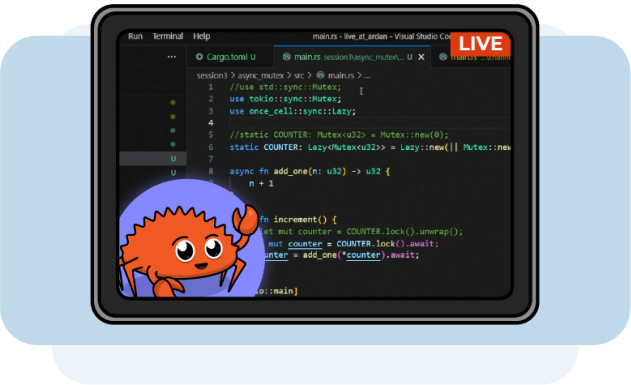Screen dimensions: 631x385
Task: Click main.rs in the breadcrumb
Action: [340, 75]
